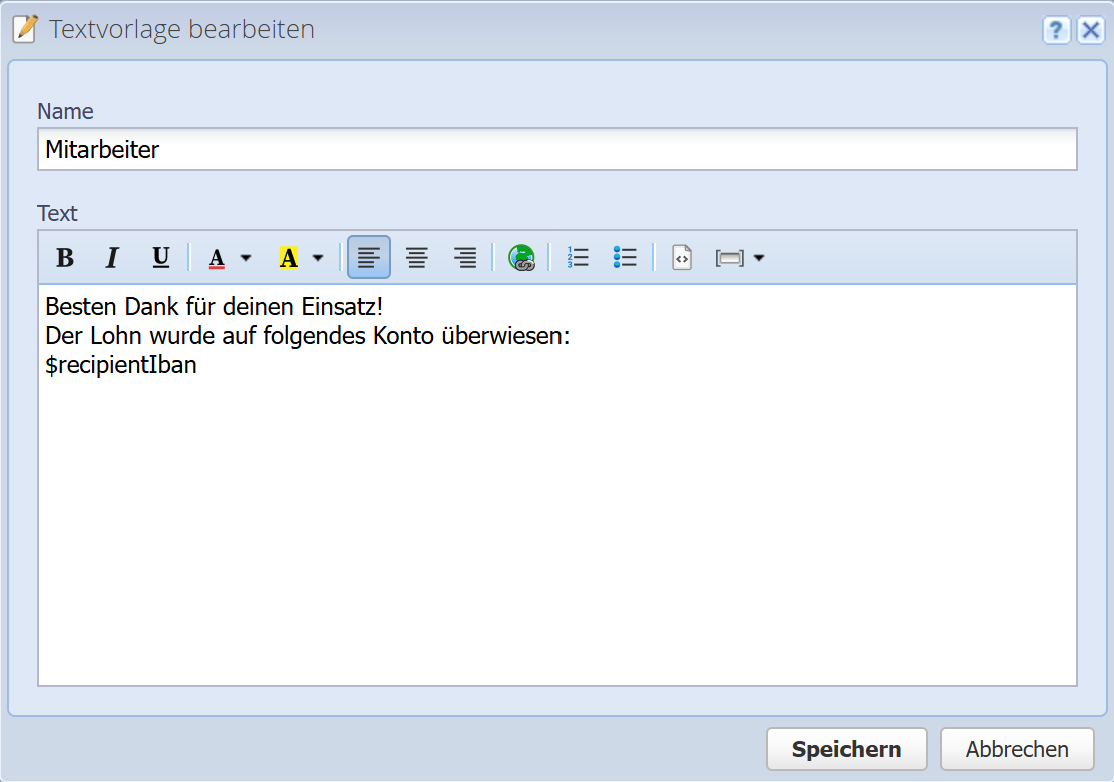
Task: Align text to the left
Action: [x=369, y=258]
